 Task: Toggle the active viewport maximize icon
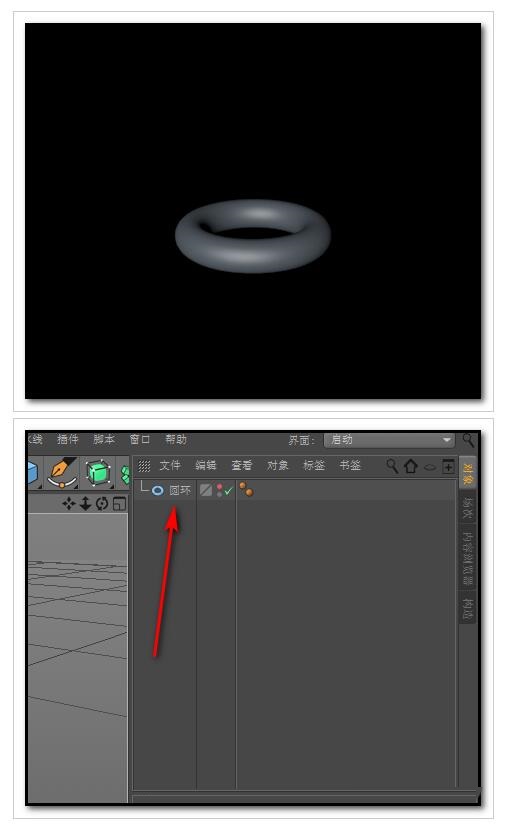(x=119, y=503)
